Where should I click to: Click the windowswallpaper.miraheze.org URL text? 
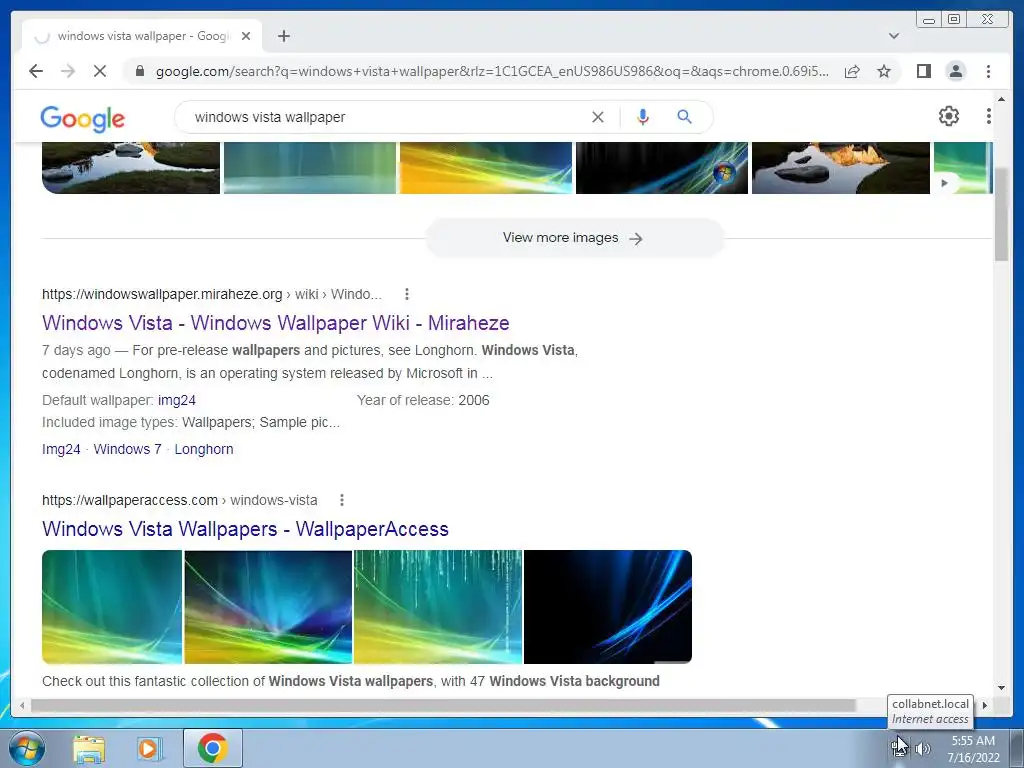pos(162,294)
